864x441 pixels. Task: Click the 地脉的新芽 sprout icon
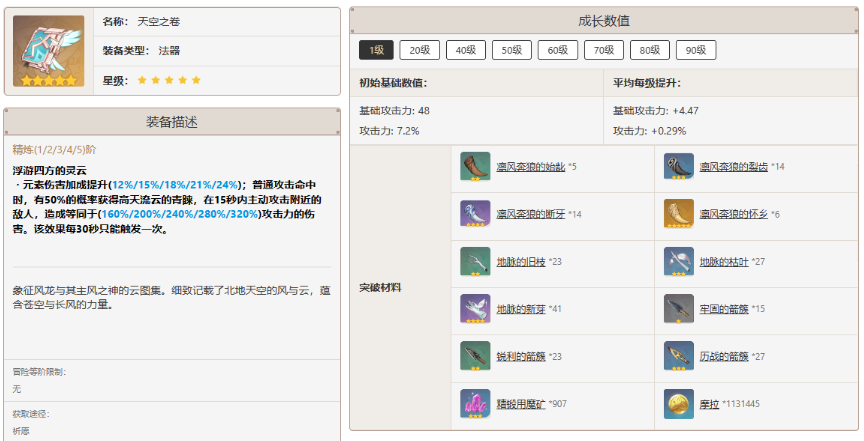475,309
